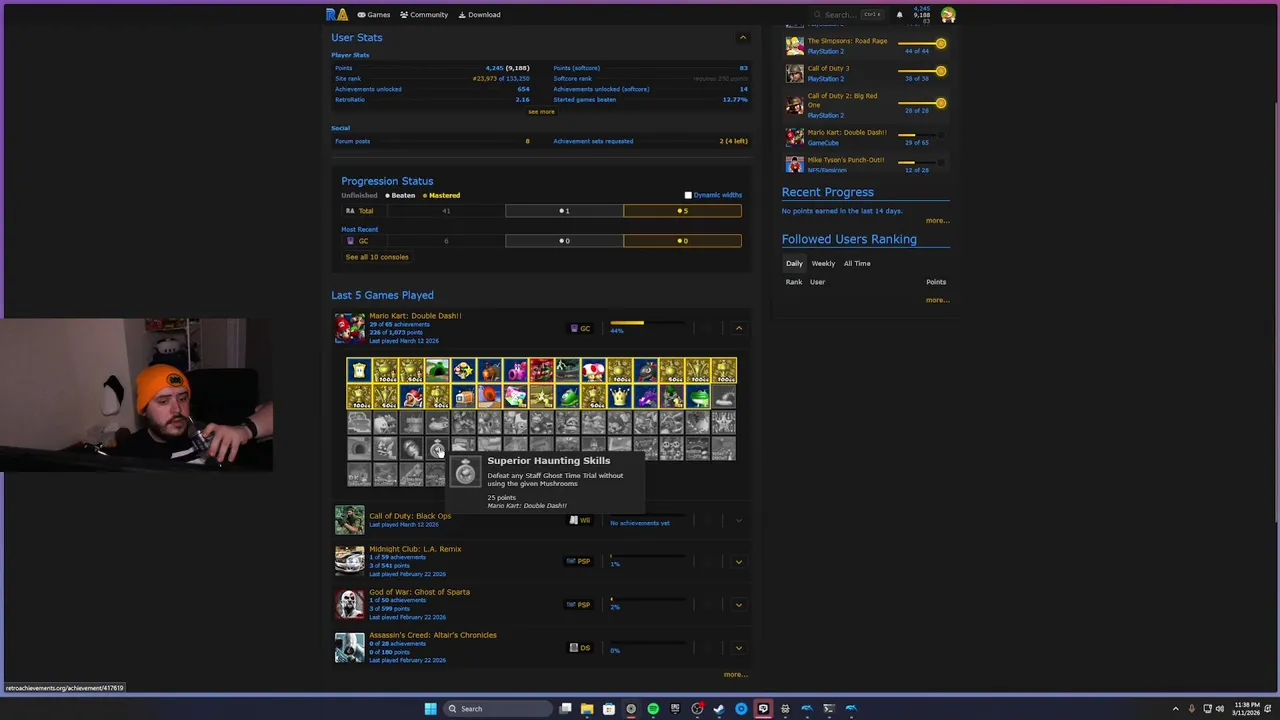The height and width of the screenshot is (720, 1280).
Task: Open Steam from the taskbar
Action: coord(718,709)
